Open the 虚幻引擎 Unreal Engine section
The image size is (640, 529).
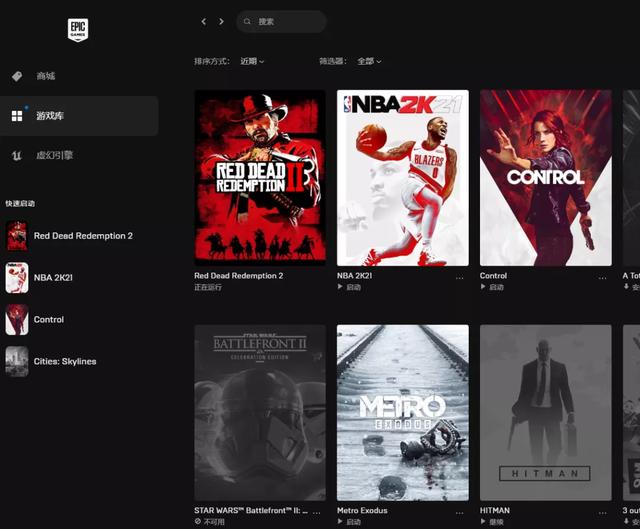point(54,155)
